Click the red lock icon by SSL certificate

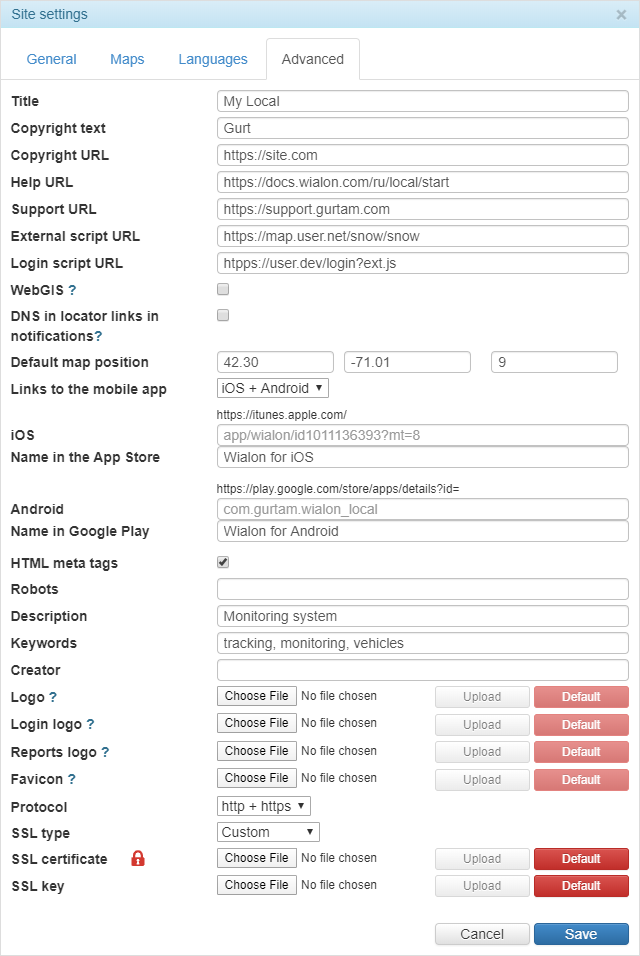point(138,858)
